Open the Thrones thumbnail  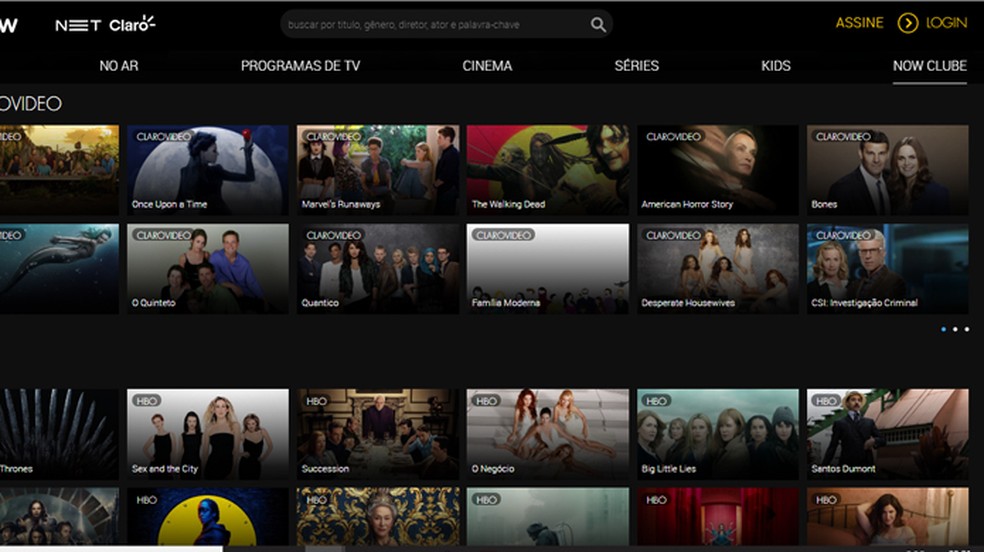pyautogui.click(x=59, y=434)
